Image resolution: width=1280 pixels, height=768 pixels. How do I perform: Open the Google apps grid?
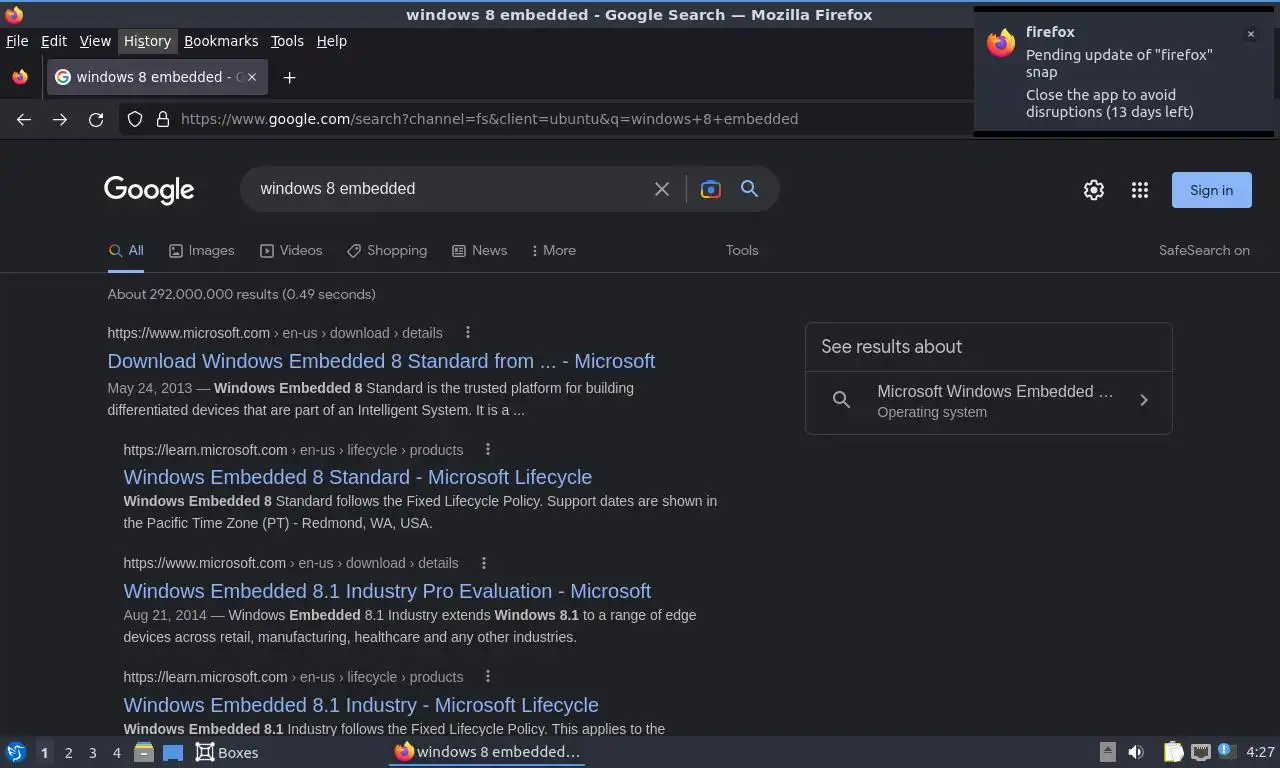coord(1139,190)
